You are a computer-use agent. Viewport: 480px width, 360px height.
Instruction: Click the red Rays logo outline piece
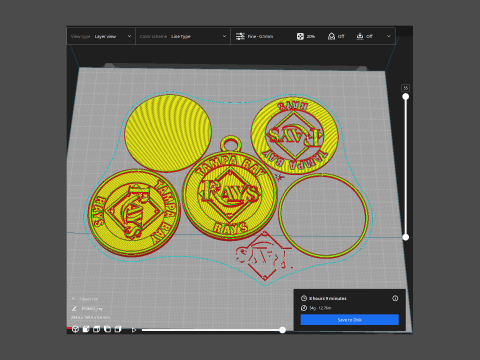pos(263,257)
